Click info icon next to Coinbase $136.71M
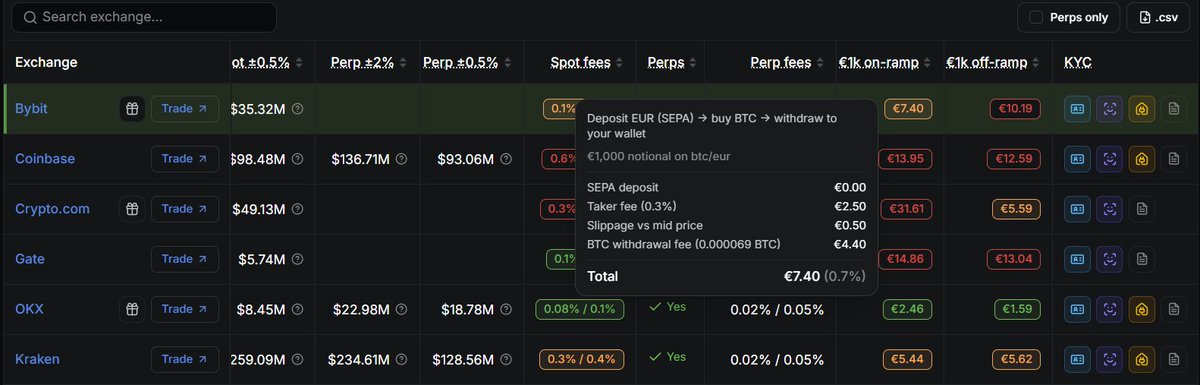 [x=401, y=159]
